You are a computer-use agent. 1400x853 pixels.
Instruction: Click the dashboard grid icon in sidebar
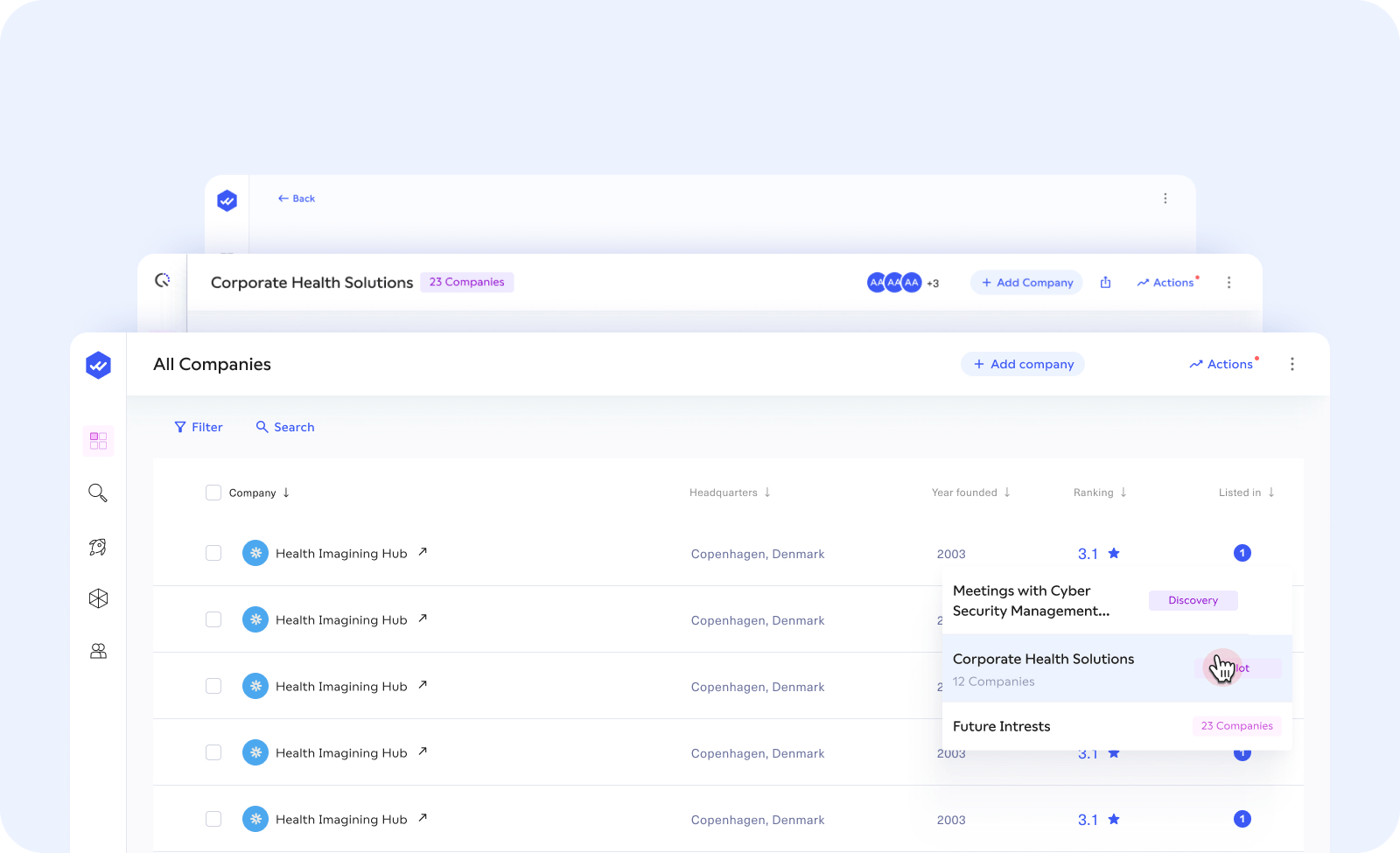pos(98,441)
